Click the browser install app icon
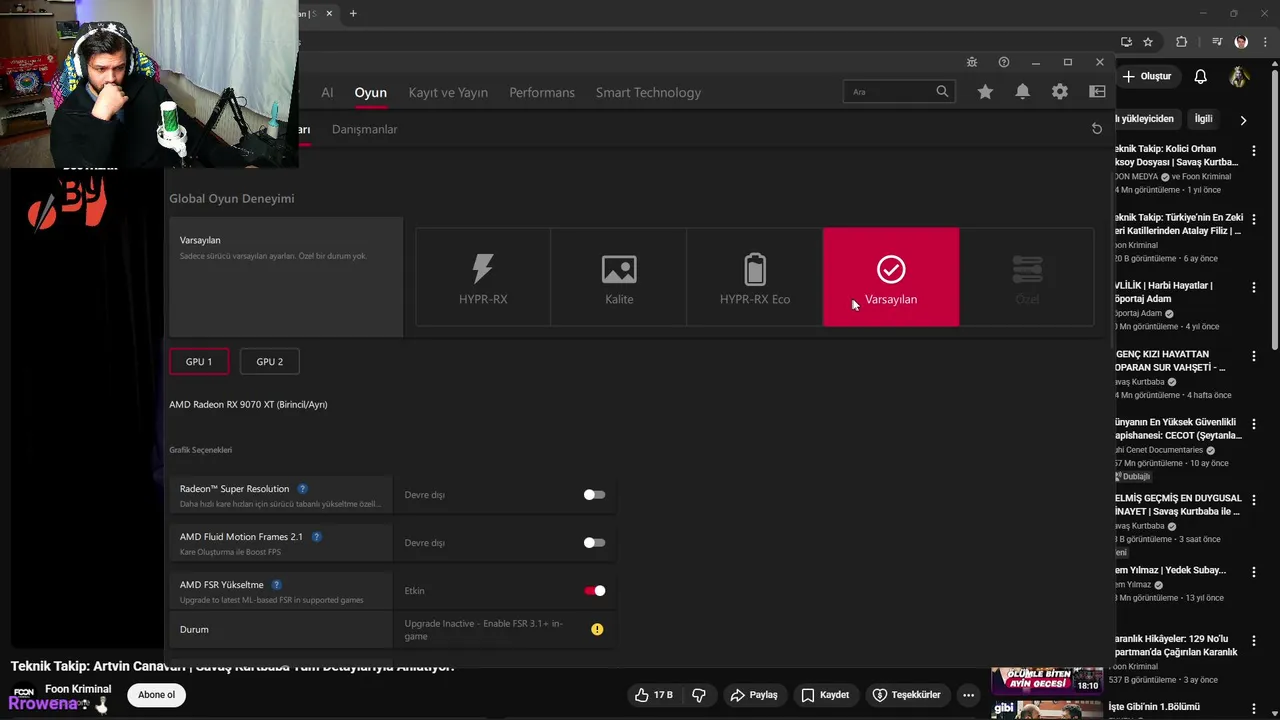1280x720 pixels. tap(1126, 42)
